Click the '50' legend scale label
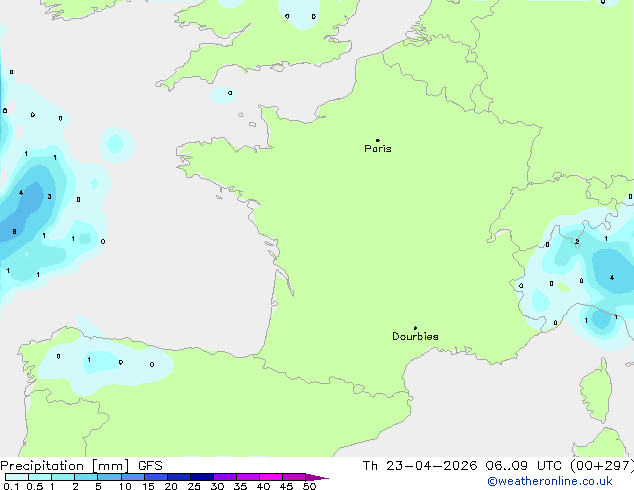 309,486
